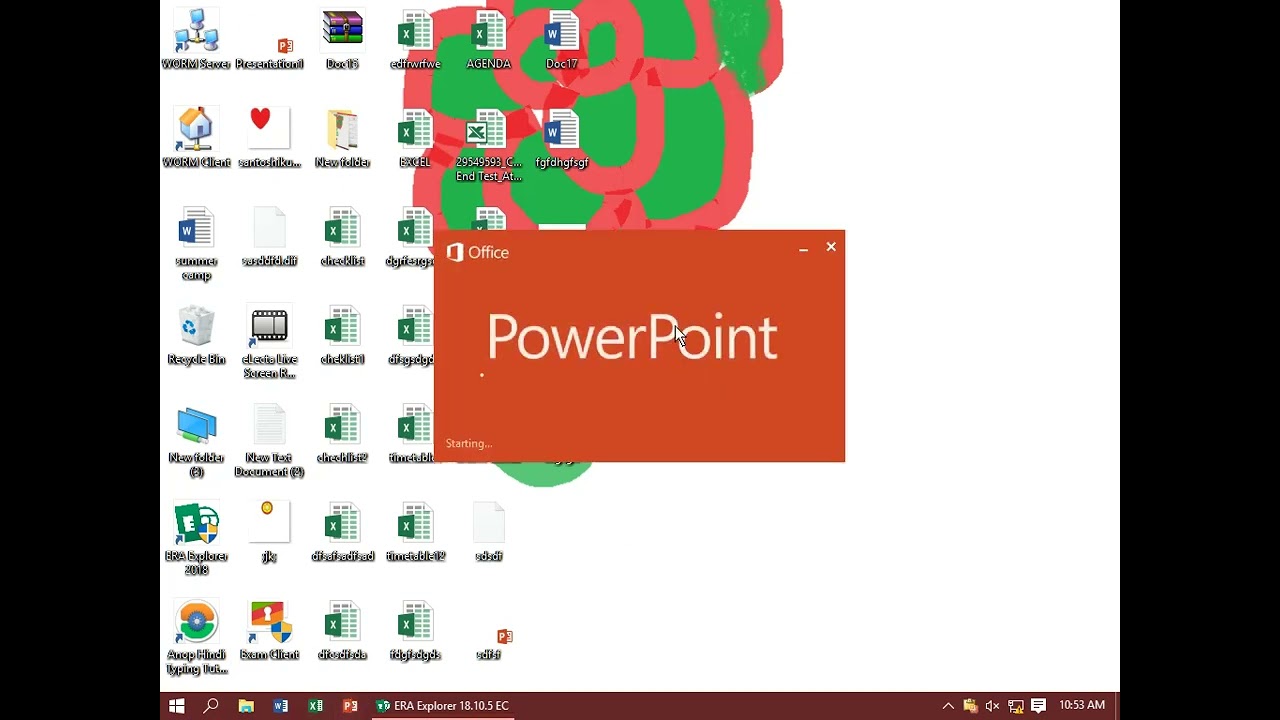Switch to PowerPoint on the taskbar
Screen dimensions: 1280x720
(350, 706)
